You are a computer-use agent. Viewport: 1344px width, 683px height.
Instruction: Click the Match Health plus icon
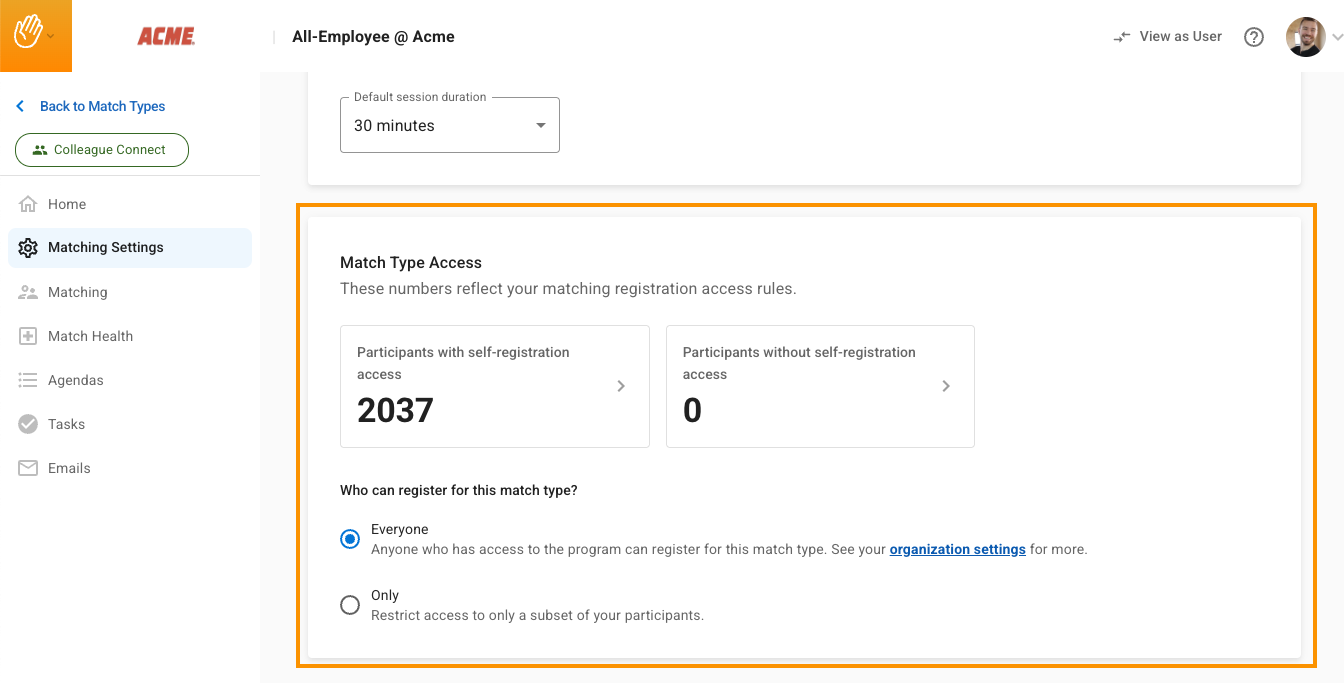click(x=28, y=336)
